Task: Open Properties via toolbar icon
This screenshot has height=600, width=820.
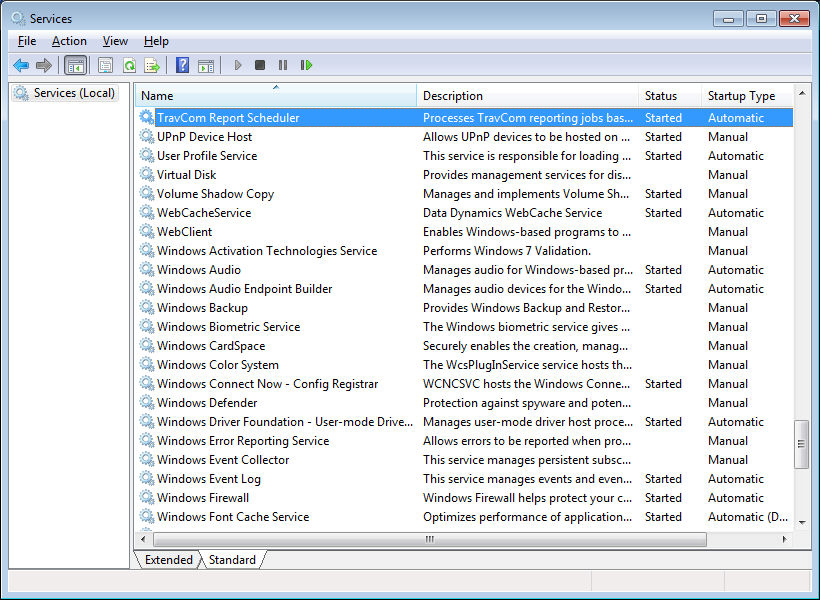Action: (105, 66)
